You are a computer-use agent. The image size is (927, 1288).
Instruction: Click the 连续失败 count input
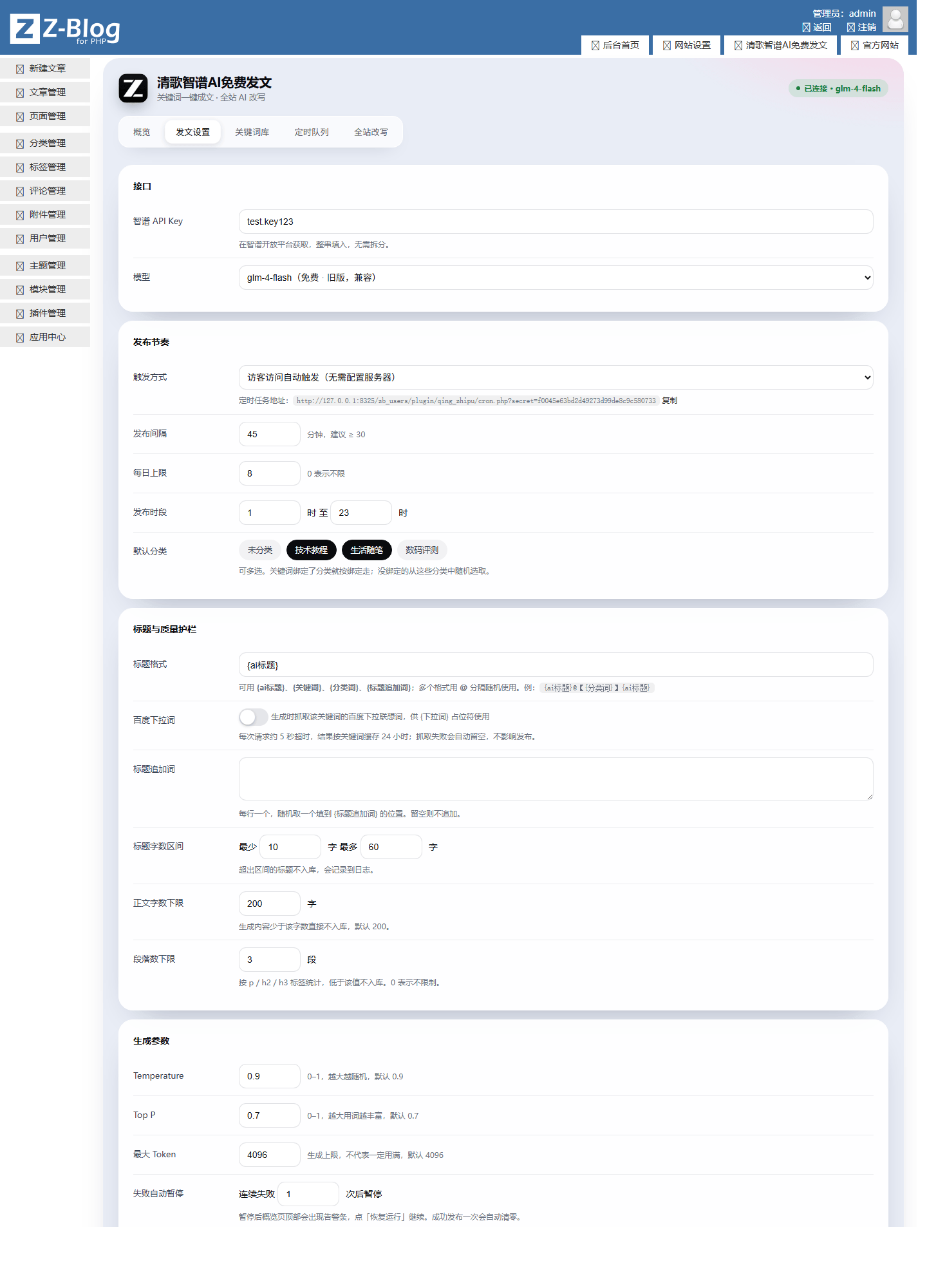[308, 1194]
